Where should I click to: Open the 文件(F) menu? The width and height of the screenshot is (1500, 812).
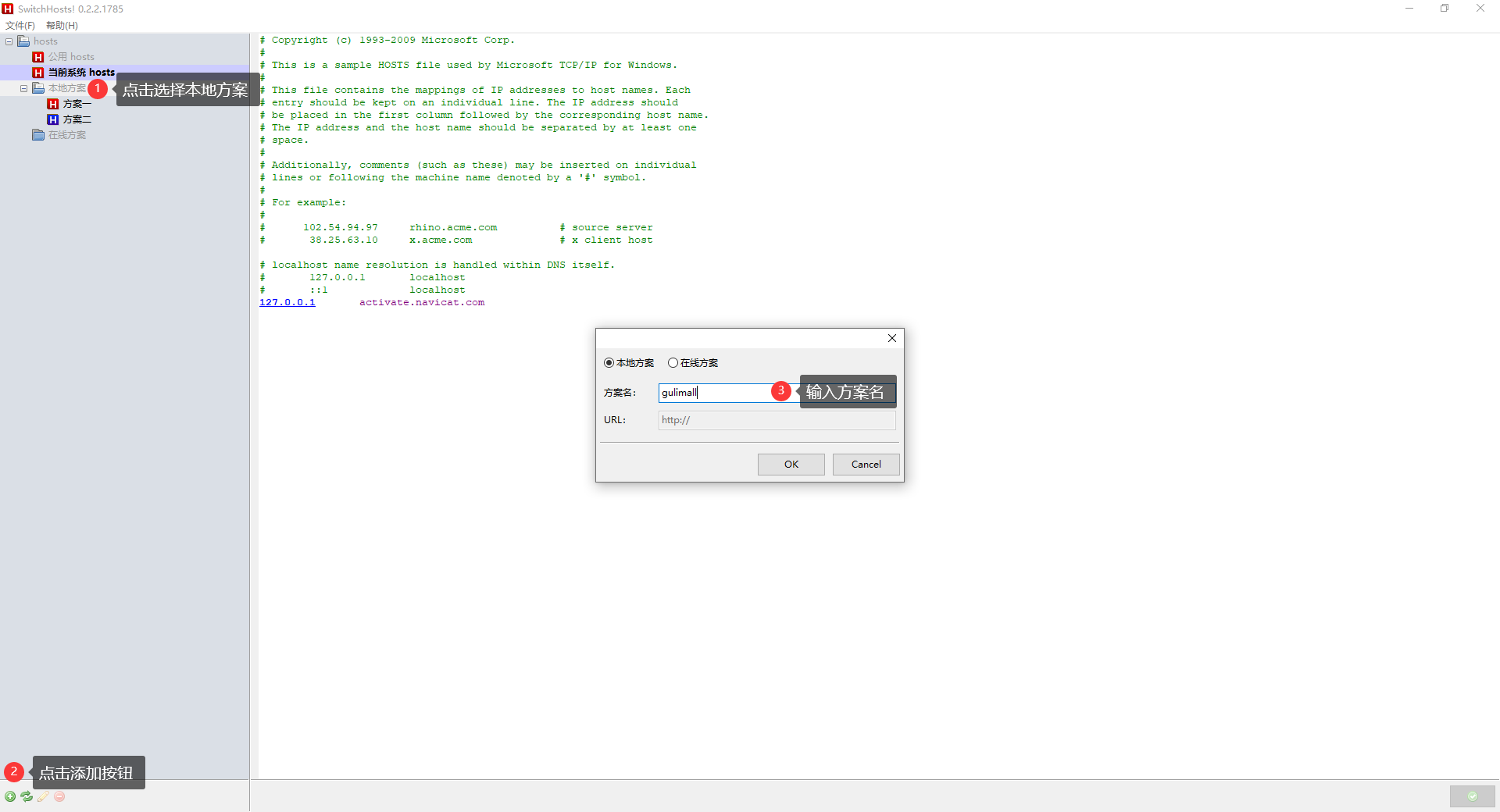[x=20, y=26]
